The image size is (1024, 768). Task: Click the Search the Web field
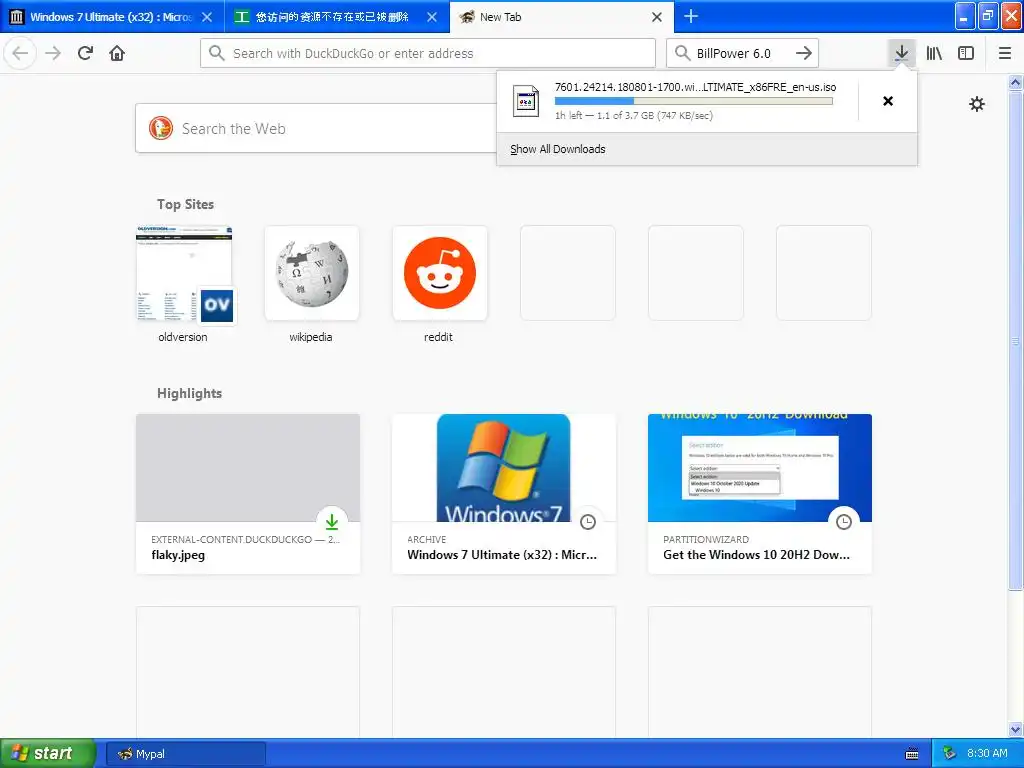(315, 128)
